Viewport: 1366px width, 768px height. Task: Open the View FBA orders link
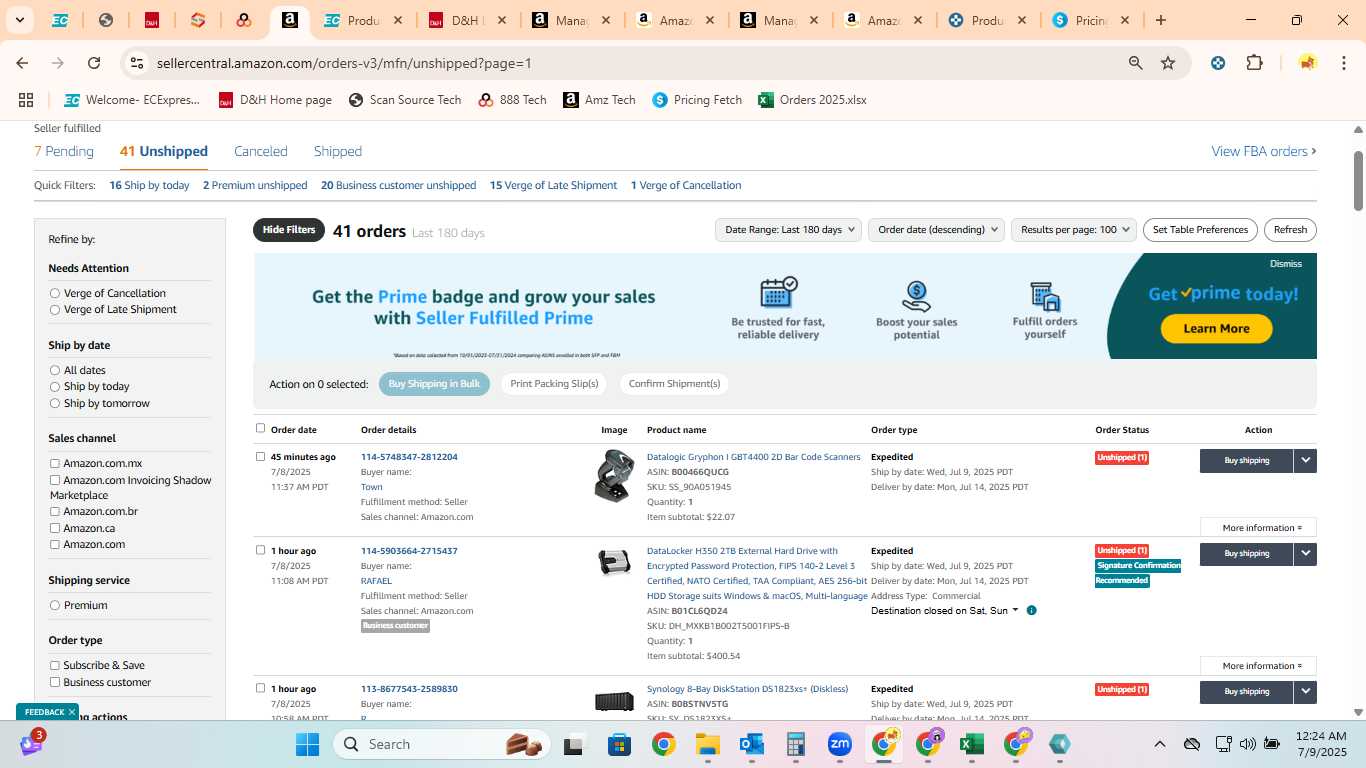click(1264, 151)
